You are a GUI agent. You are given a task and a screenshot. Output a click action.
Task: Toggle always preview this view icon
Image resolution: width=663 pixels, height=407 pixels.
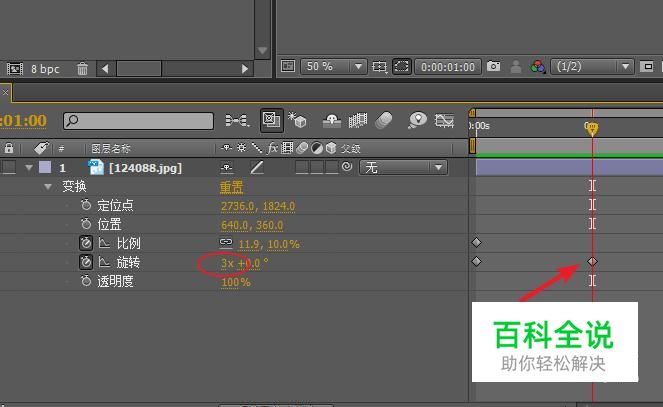[x=288, y=66]
